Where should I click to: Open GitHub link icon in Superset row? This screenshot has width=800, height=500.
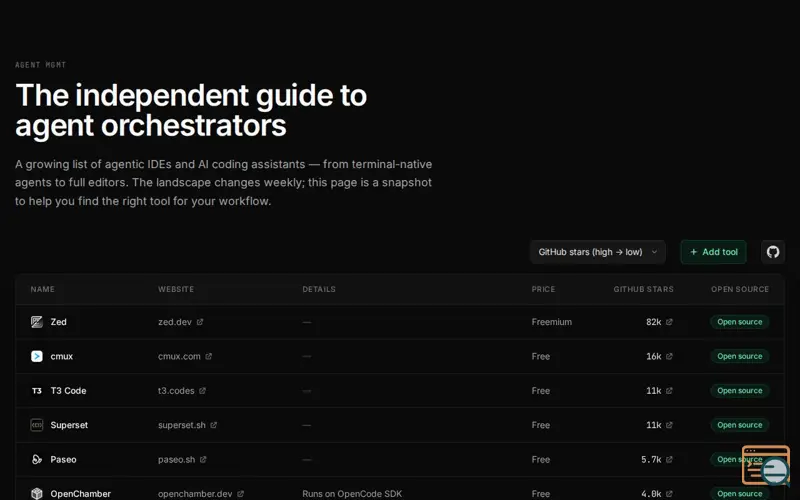(x=669, y=425)
